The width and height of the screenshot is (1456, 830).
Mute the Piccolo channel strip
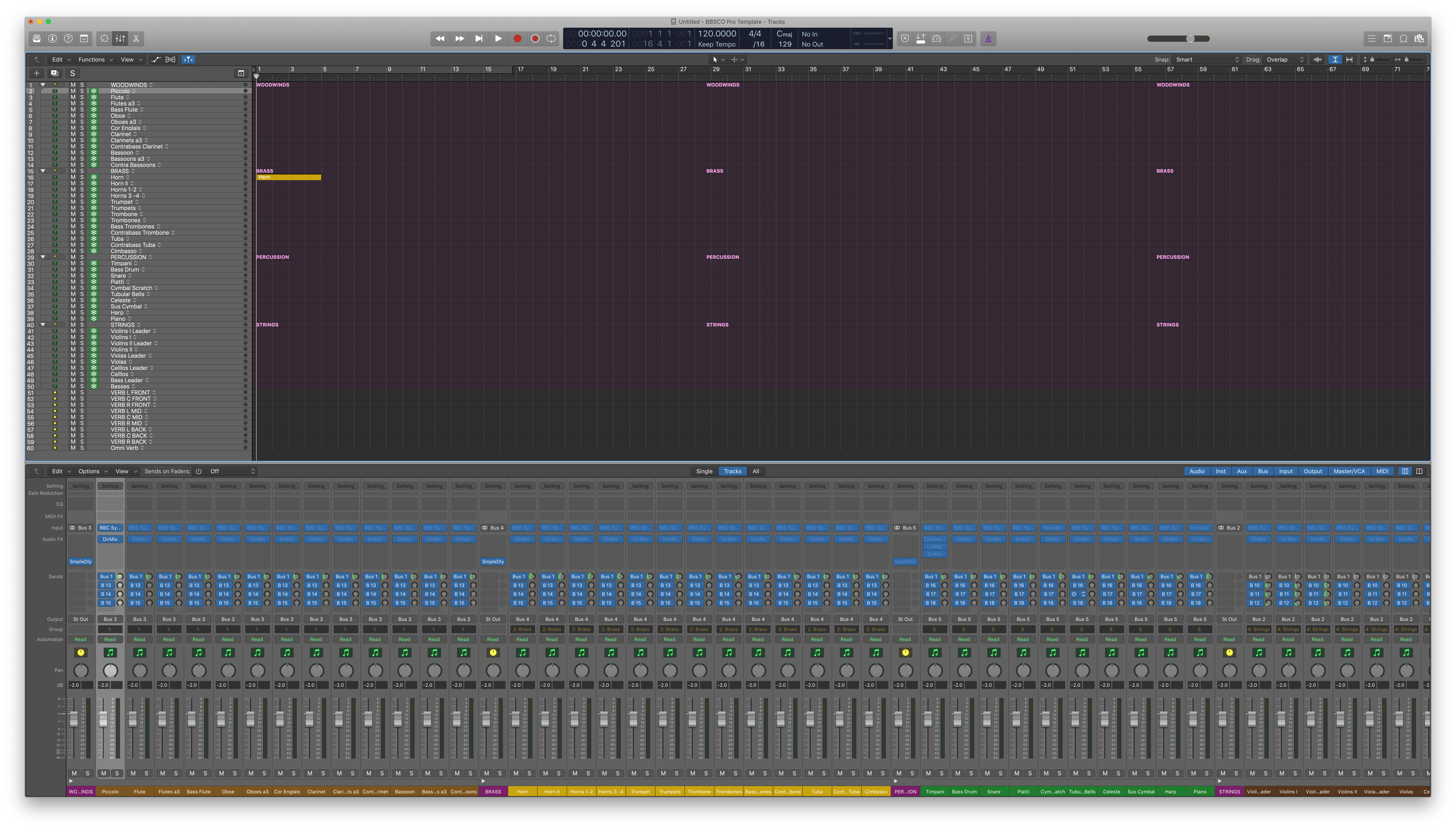click(x=103, y=773)
